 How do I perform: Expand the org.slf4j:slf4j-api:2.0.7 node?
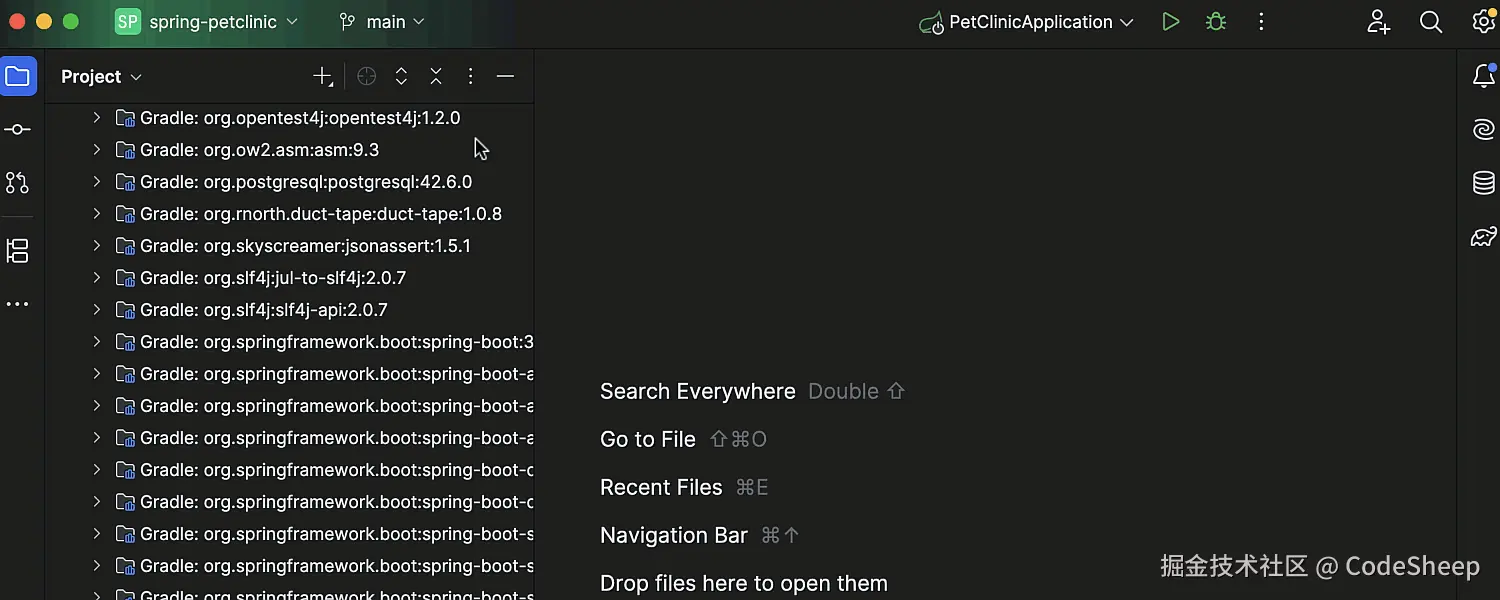coord(97,310)
